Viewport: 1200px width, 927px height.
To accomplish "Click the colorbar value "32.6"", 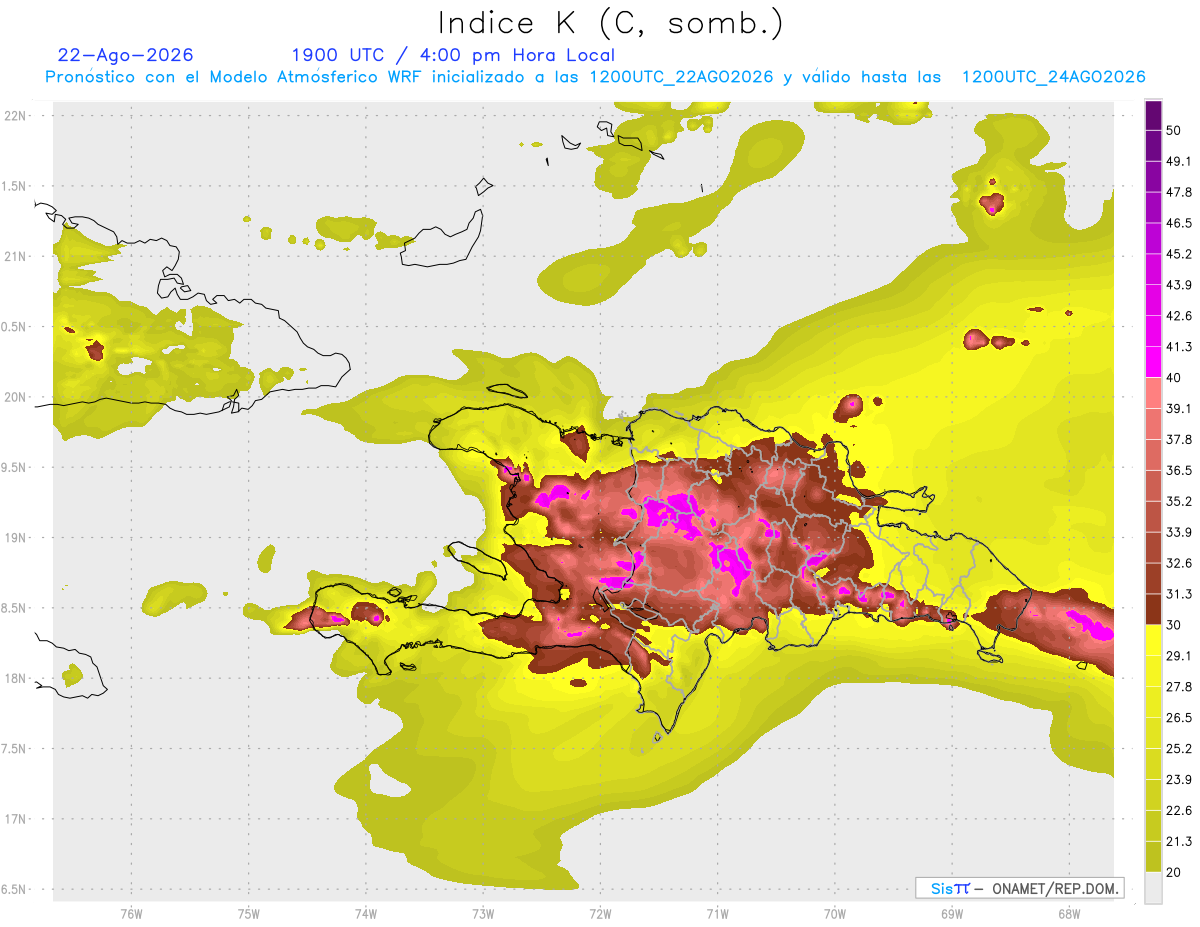I will (x=1179, y=563).
